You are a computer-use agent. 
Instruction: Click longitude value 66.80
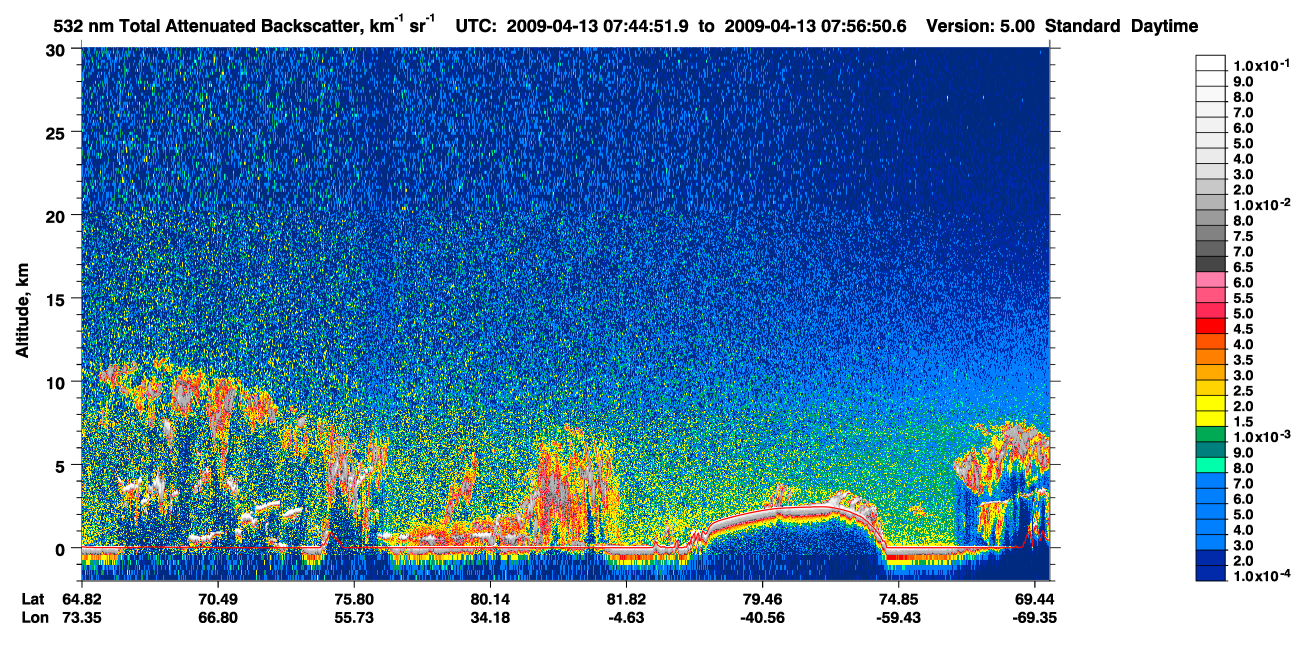pyautogui.click(x=217, y=618)
